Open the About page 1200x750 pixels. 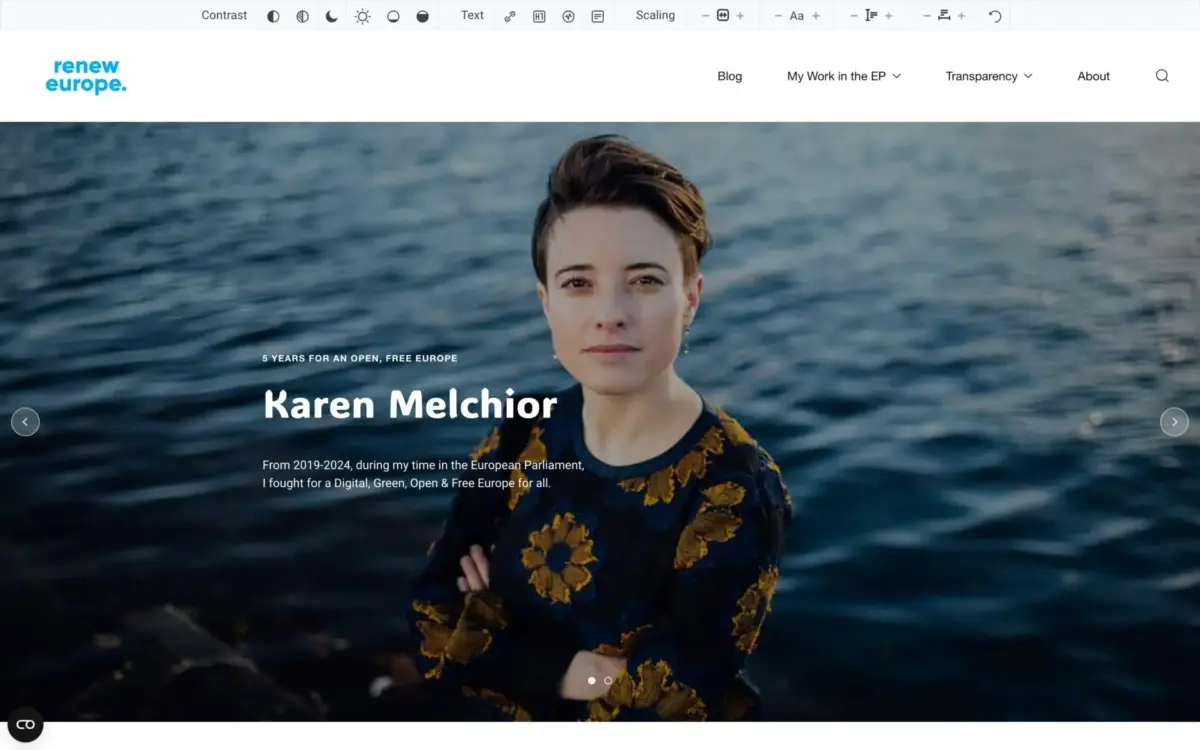1093,76
